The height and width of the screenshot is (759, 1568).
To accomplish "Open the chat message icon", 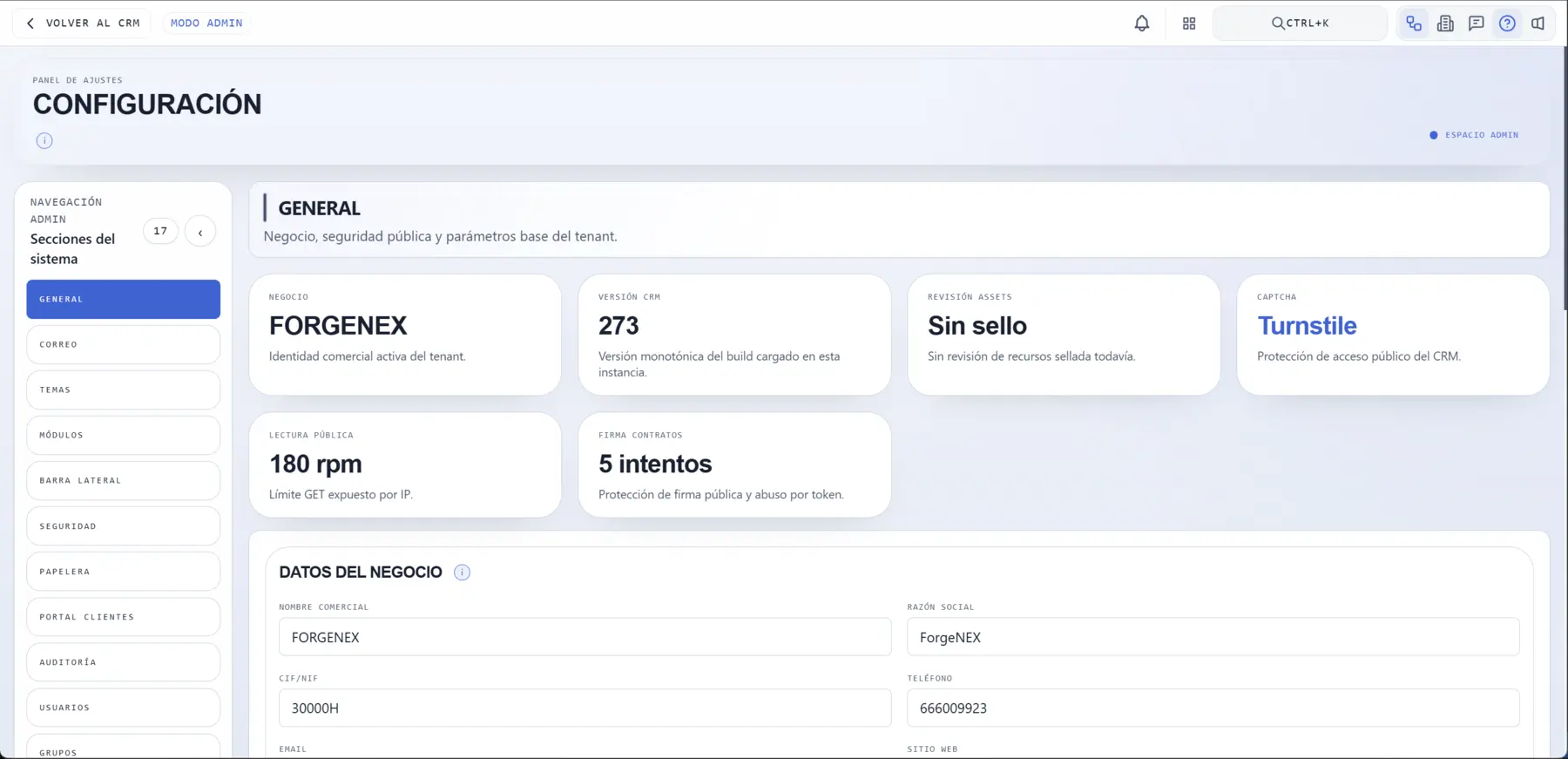I will 1477,24.
